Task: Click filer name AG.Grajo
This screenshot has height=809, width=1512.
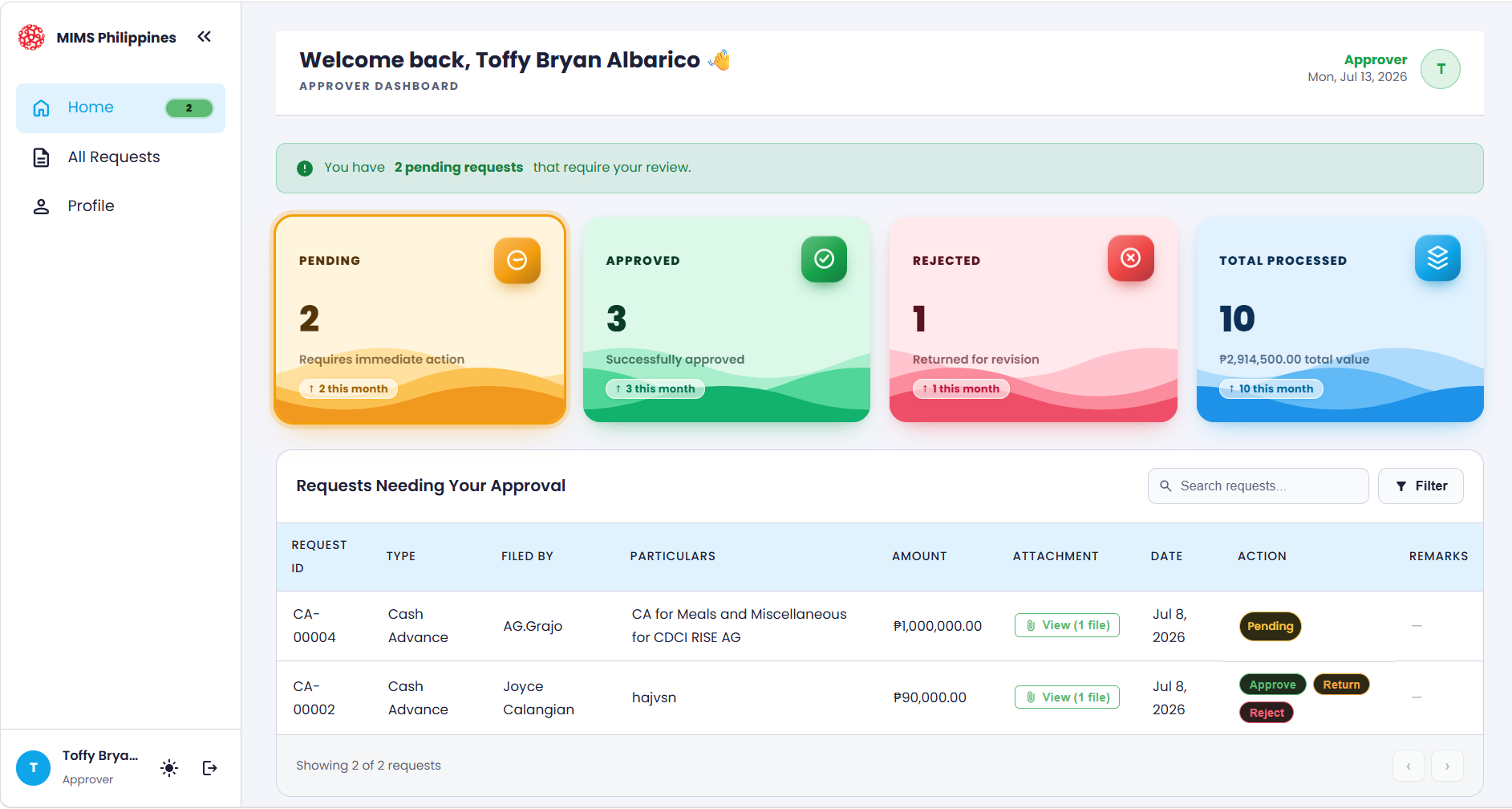Action: tap(533, 627)
